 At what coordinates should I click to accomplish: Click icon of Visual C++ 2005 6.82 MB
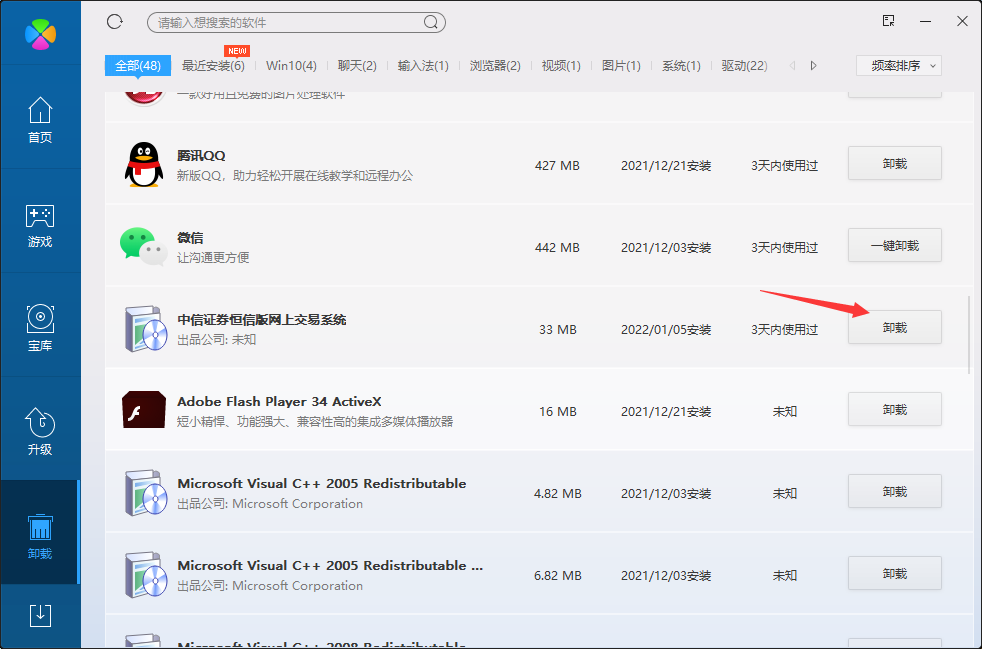[145, 575]
